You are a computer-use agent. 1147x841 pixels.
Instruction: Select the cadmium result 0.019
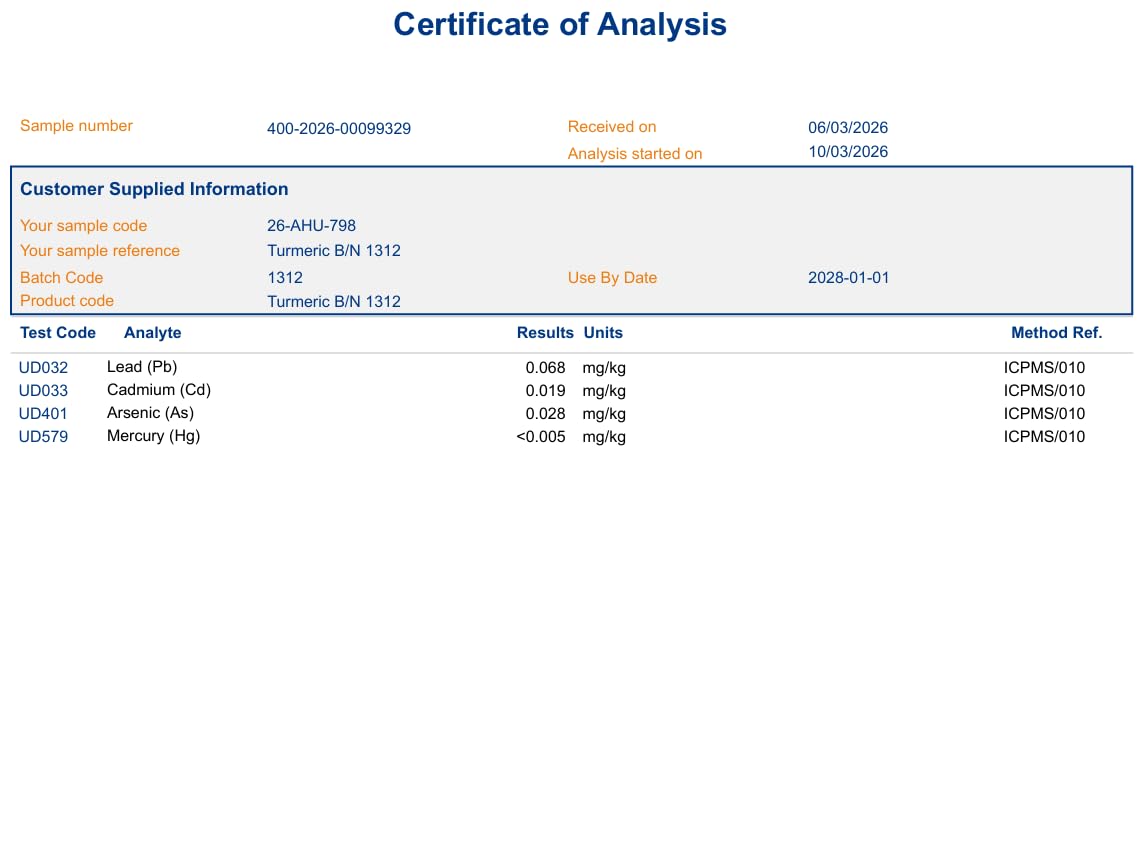545,391
